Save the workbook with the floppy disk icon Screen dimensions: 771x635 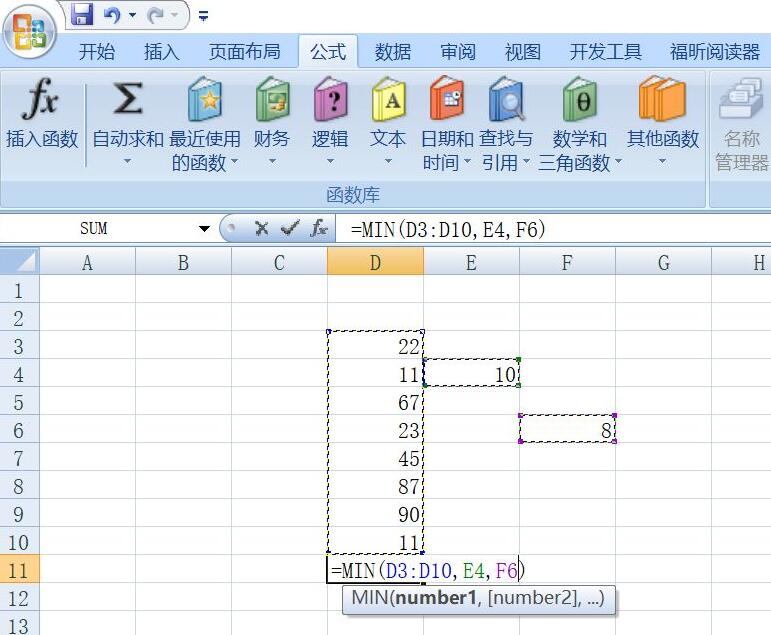(82, 14)
